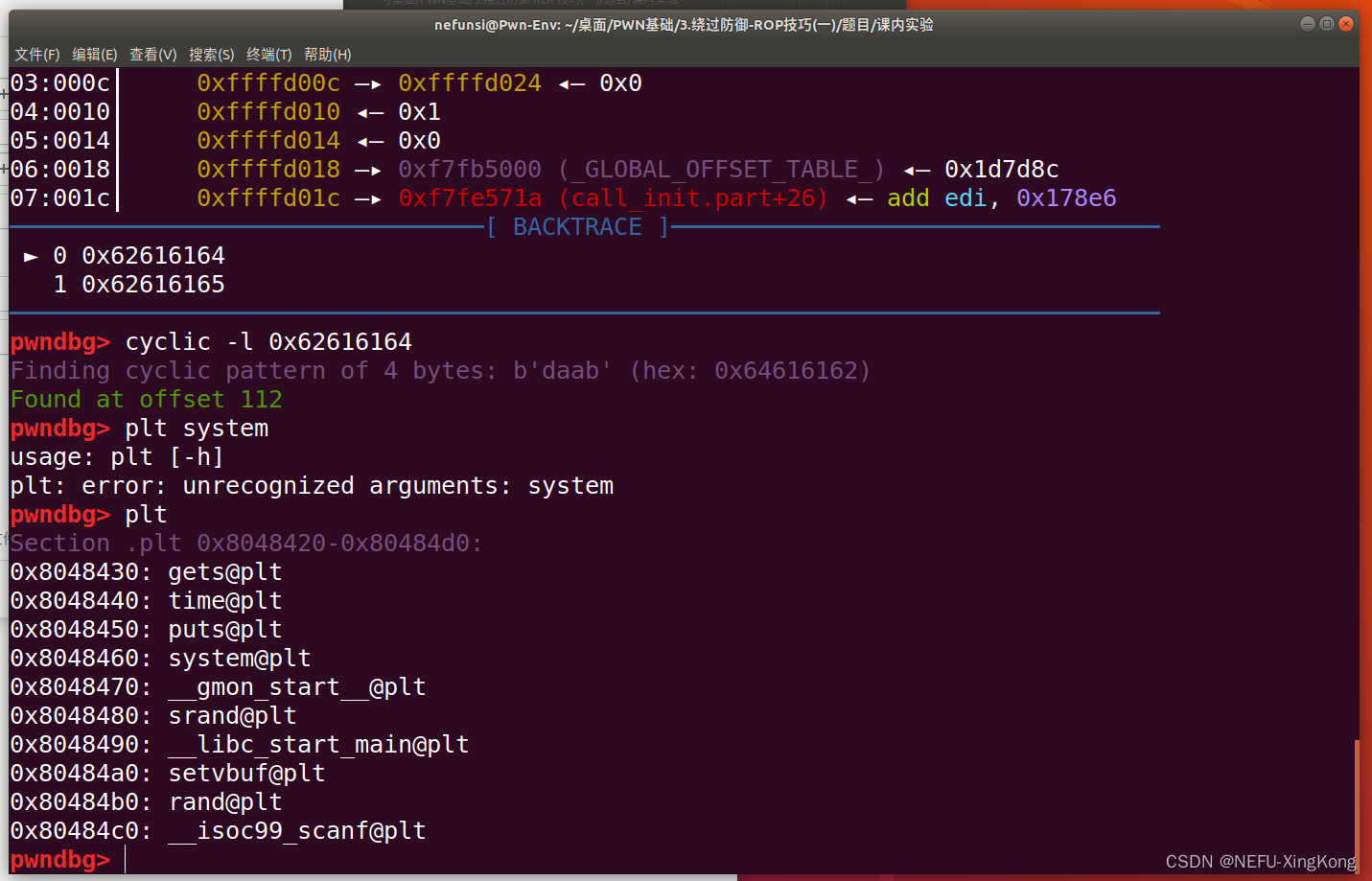
Task: Click the _GLOBAL_OFFSET_TABLE_ text
Action: coord(721,170)
